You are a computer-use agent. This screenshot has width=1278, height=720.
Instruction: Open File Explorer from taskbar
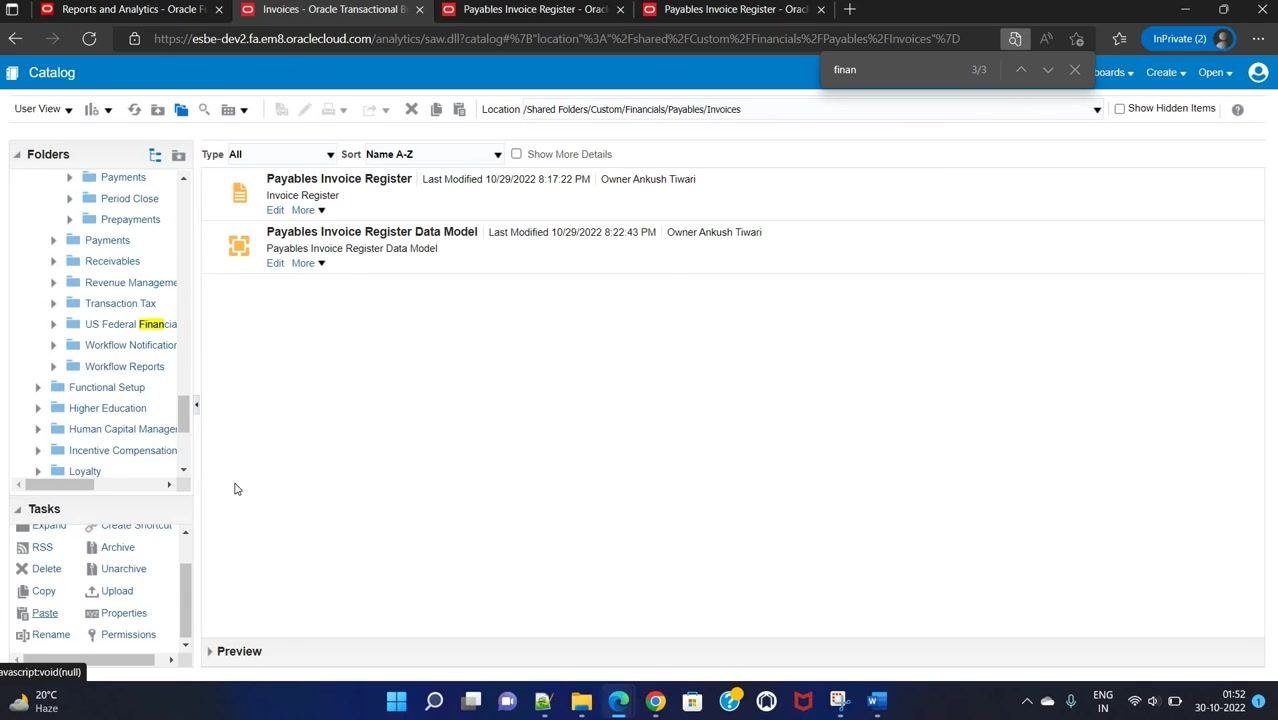(x=581, y=701)
